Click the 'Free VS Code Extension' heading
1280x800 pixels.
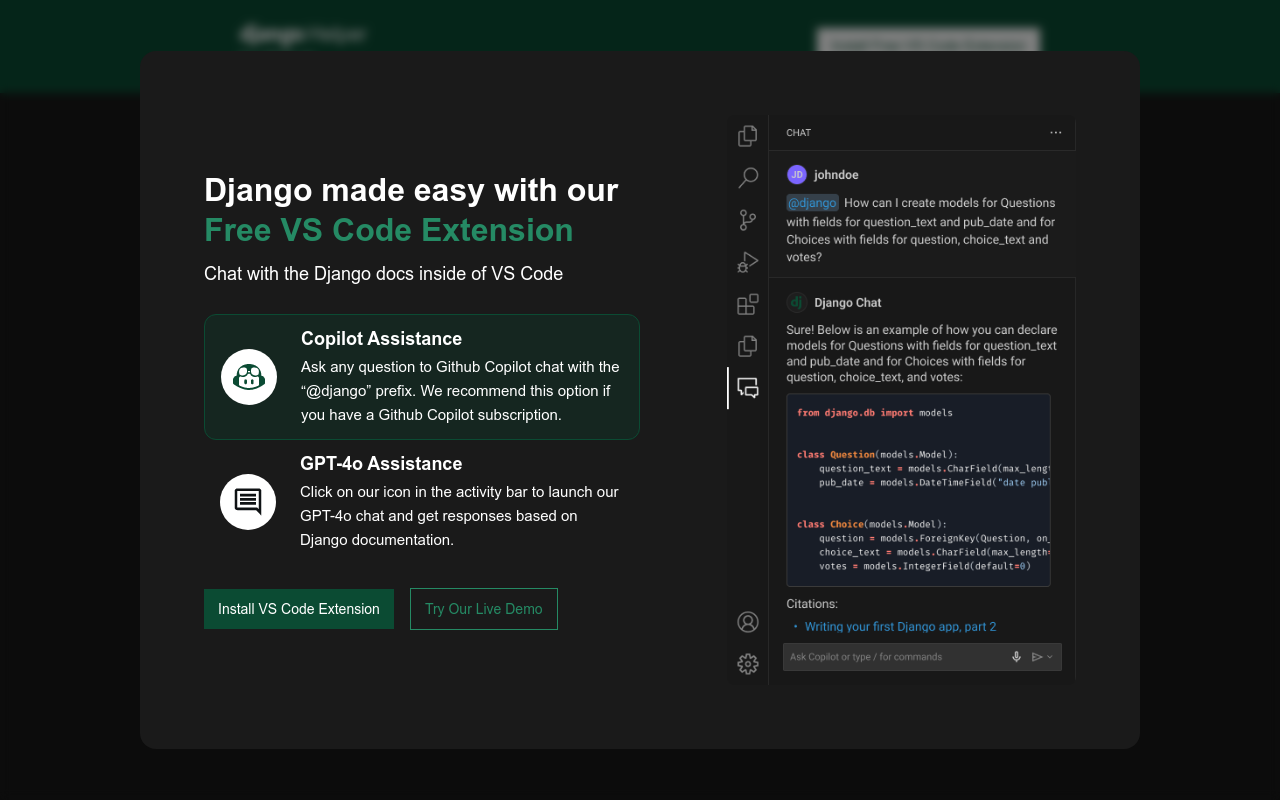click(389, 230)
